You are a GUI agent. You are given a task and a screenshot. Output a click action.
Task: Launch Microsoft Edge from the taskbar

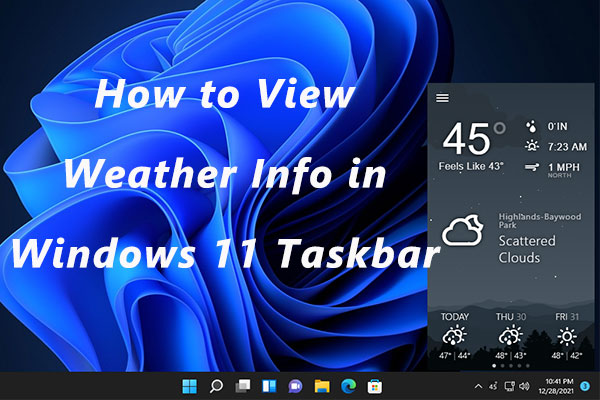348,386
